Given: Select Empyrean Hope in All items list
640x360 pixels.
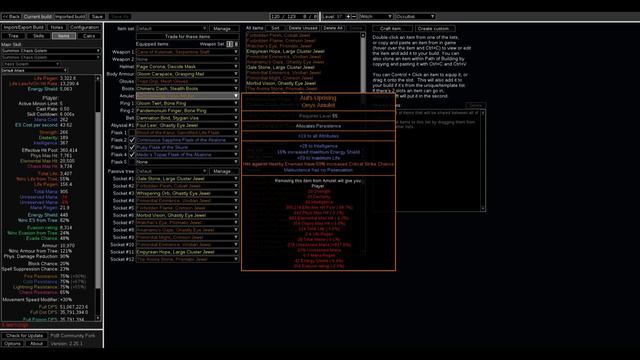Looking at the screenshot, I should (285, 51).
